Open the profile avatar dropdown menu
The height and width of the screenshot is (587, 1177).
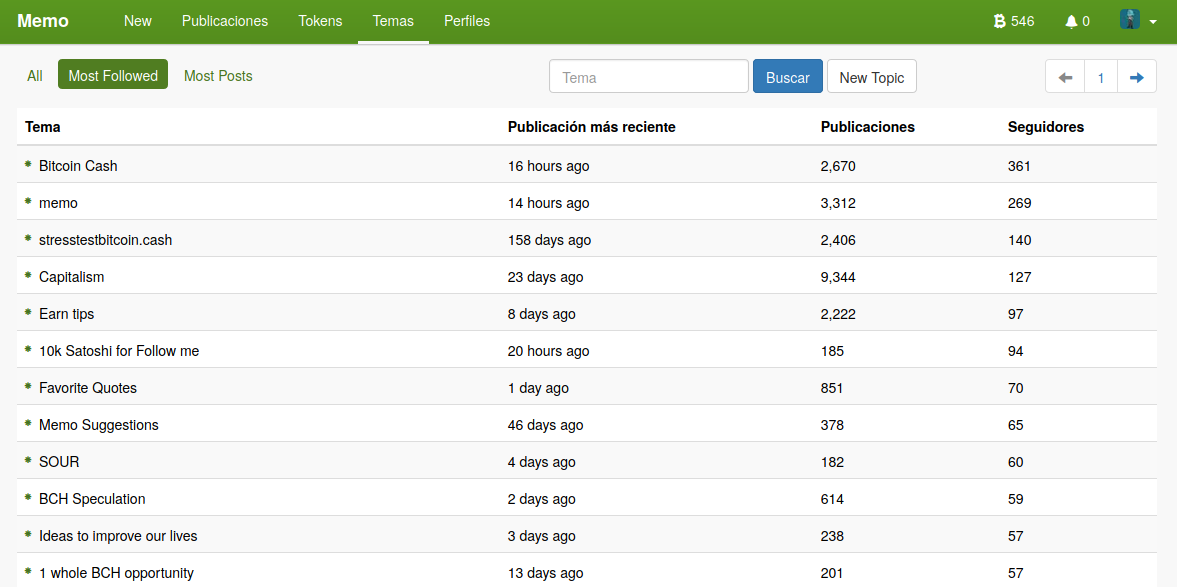(1138, 21)
